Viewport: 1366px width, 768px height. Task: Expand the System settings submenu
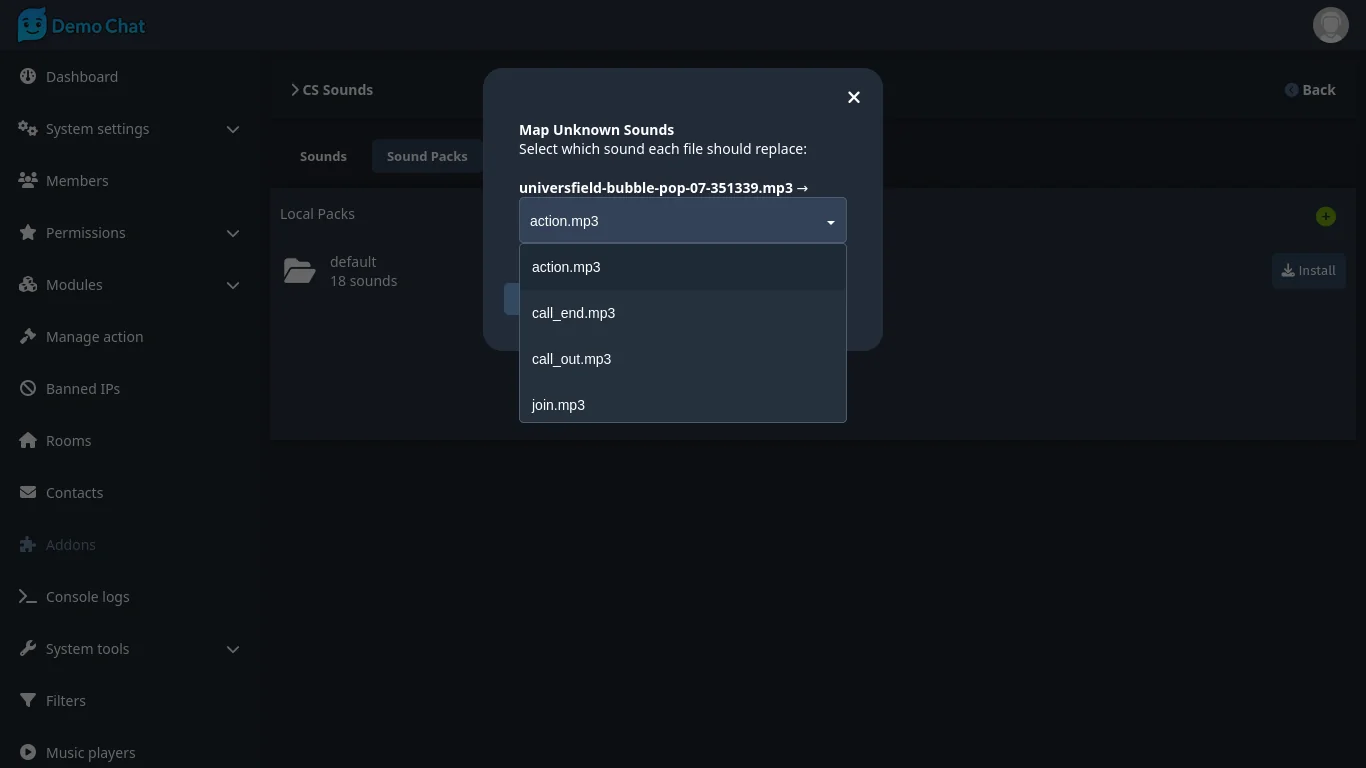click(232, 129)
